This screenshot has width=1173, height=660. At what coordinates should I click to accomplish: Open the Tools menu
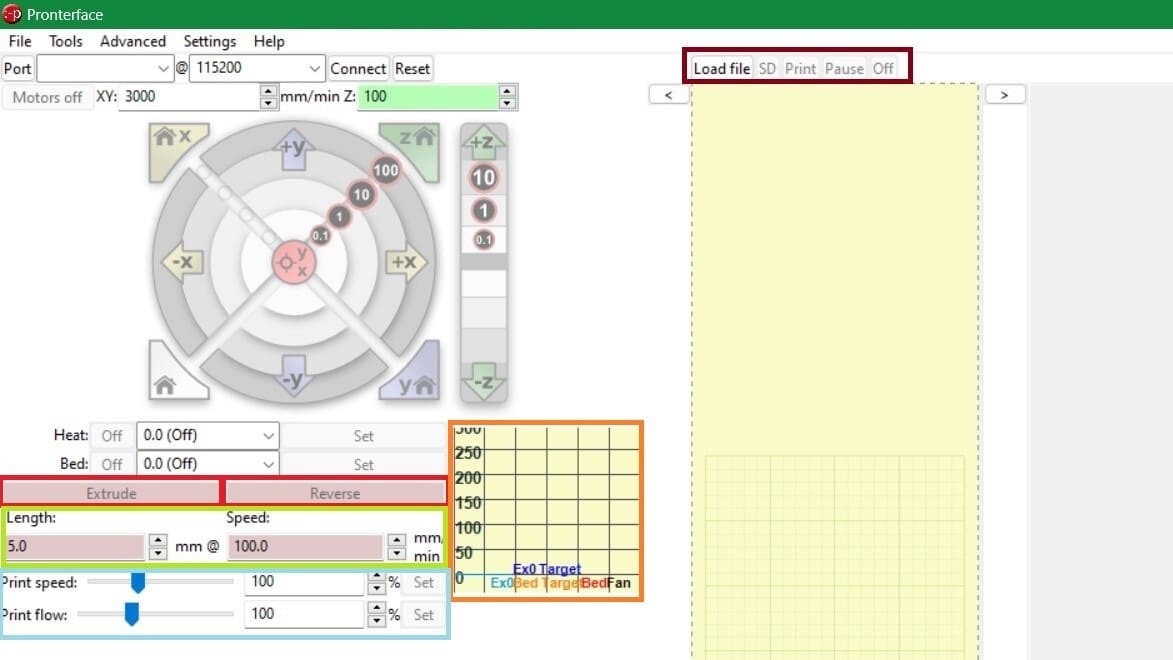click(x=66, y=41)
